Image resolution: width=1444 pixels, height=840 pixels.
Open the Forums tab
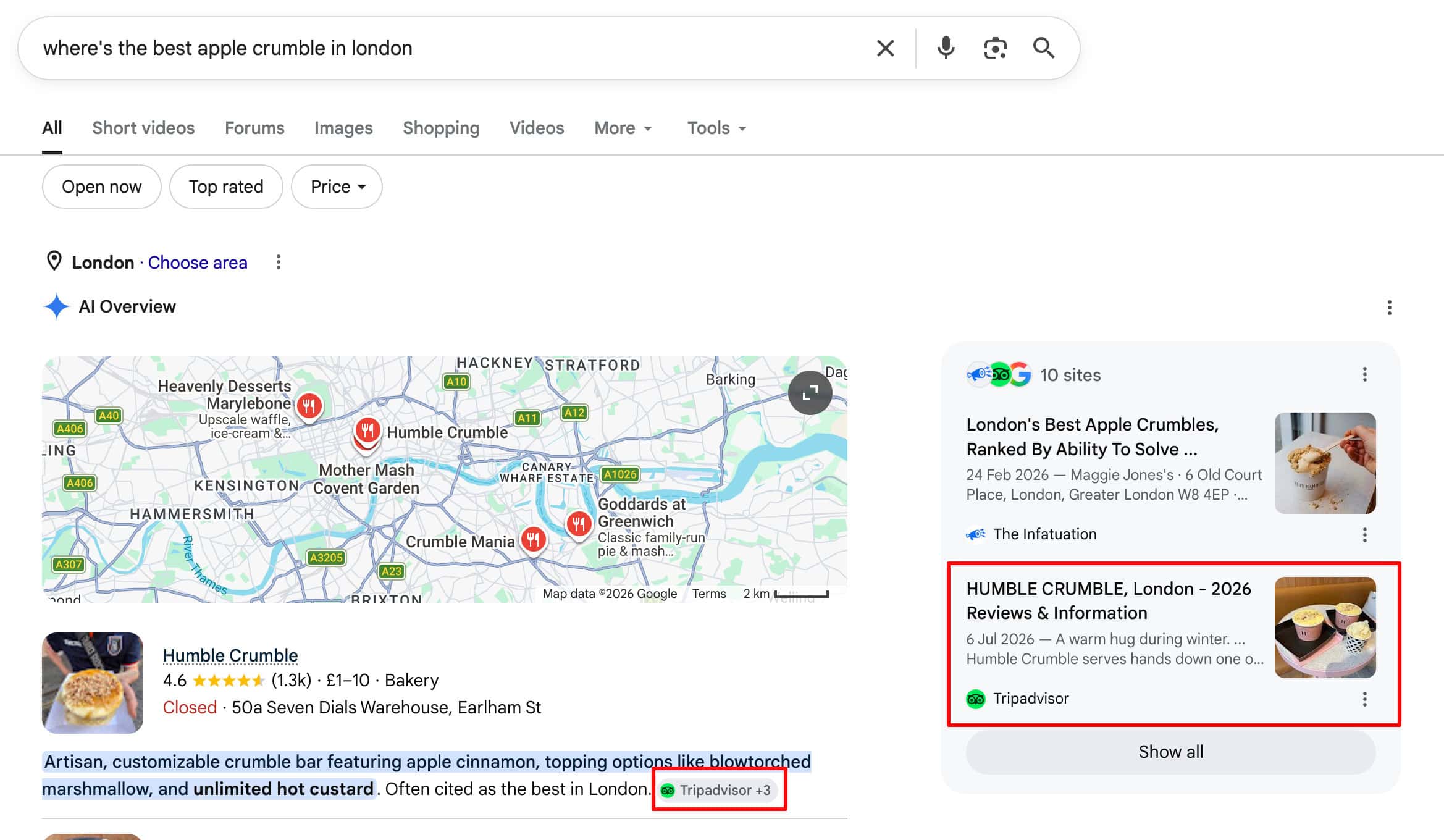[254, 128]
